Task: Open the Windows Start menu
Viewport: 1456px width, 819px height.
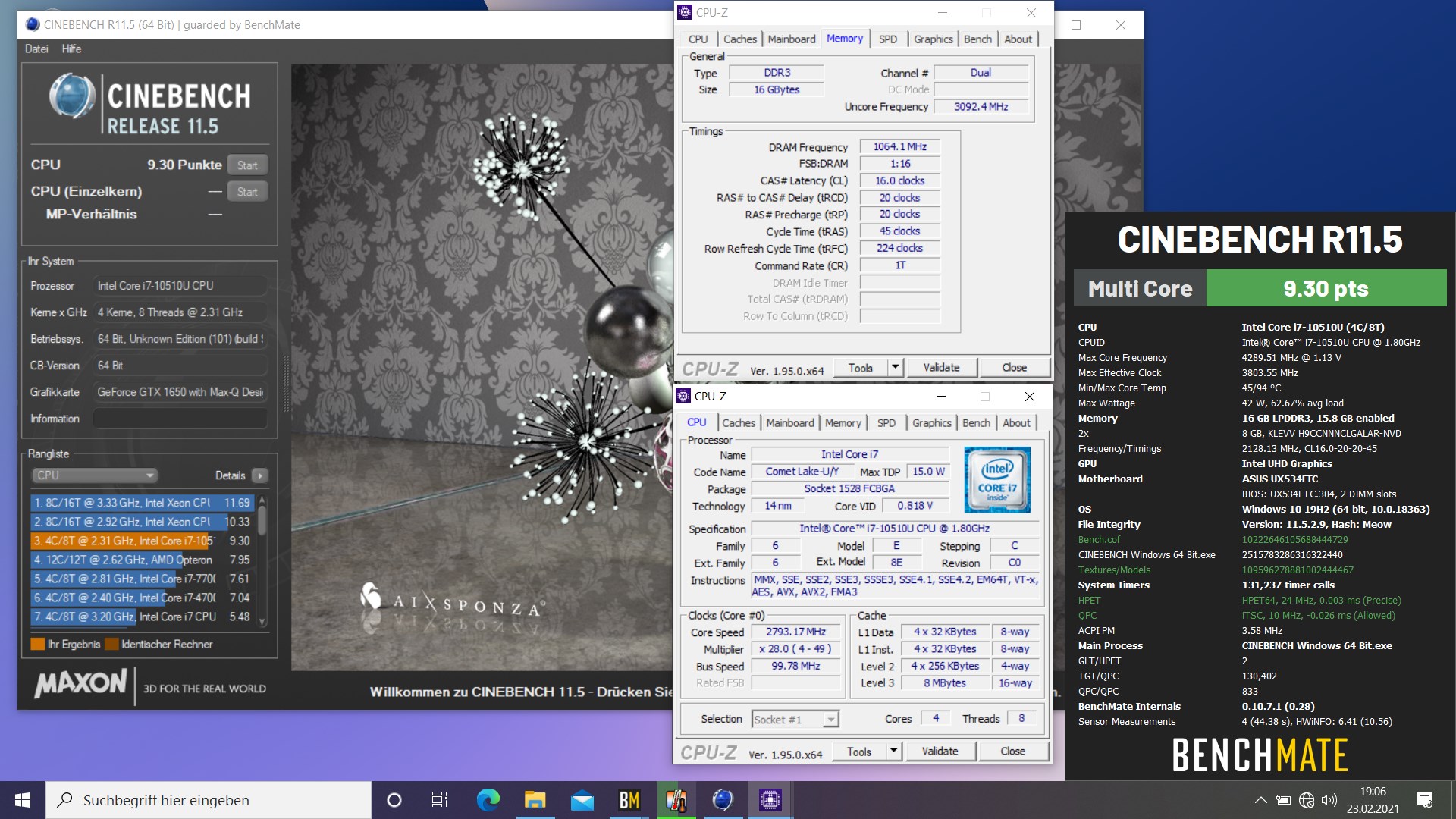Action: coord(23,800)
